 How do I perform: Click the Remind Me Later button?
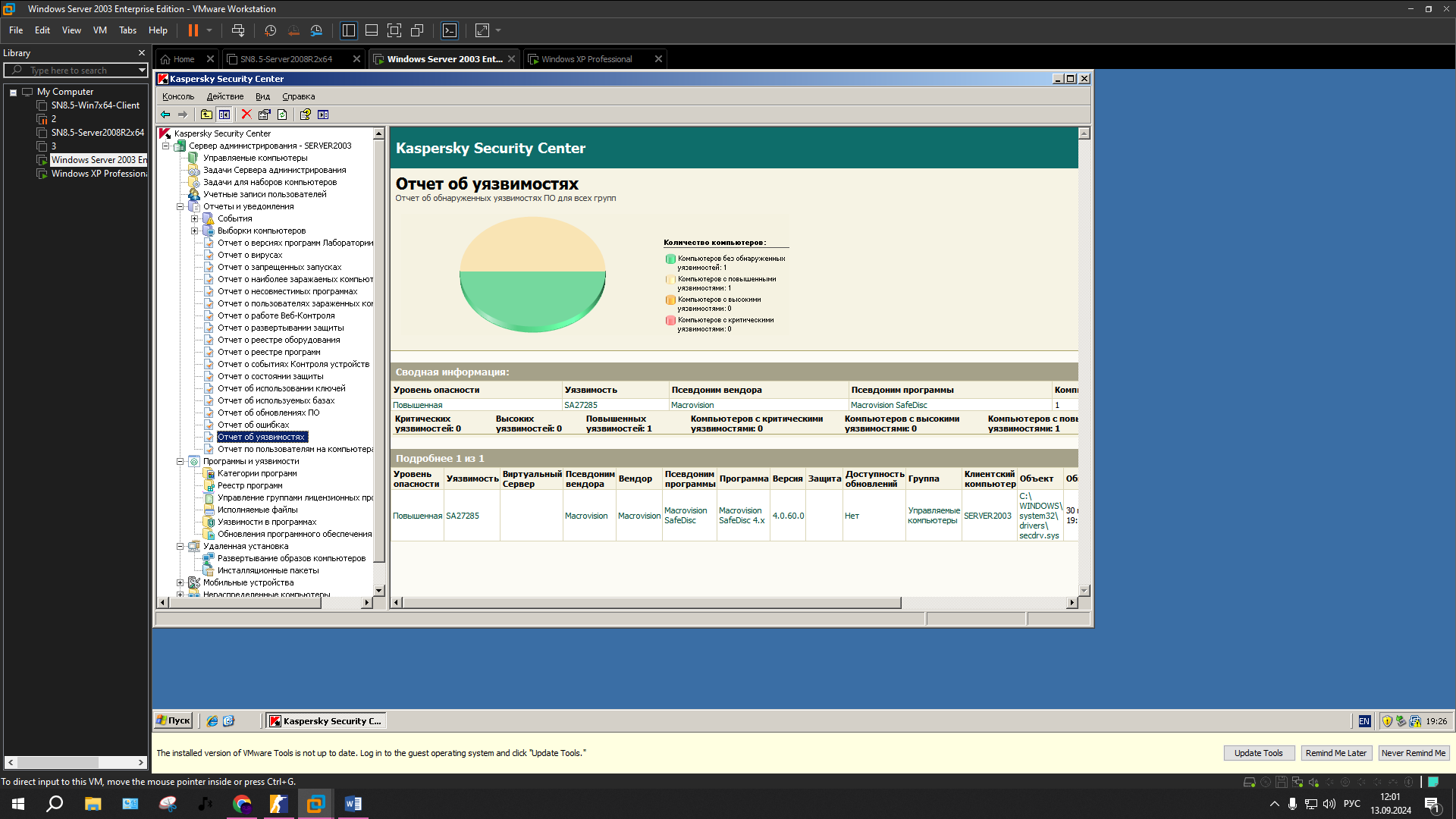(x=1336, y=753)
